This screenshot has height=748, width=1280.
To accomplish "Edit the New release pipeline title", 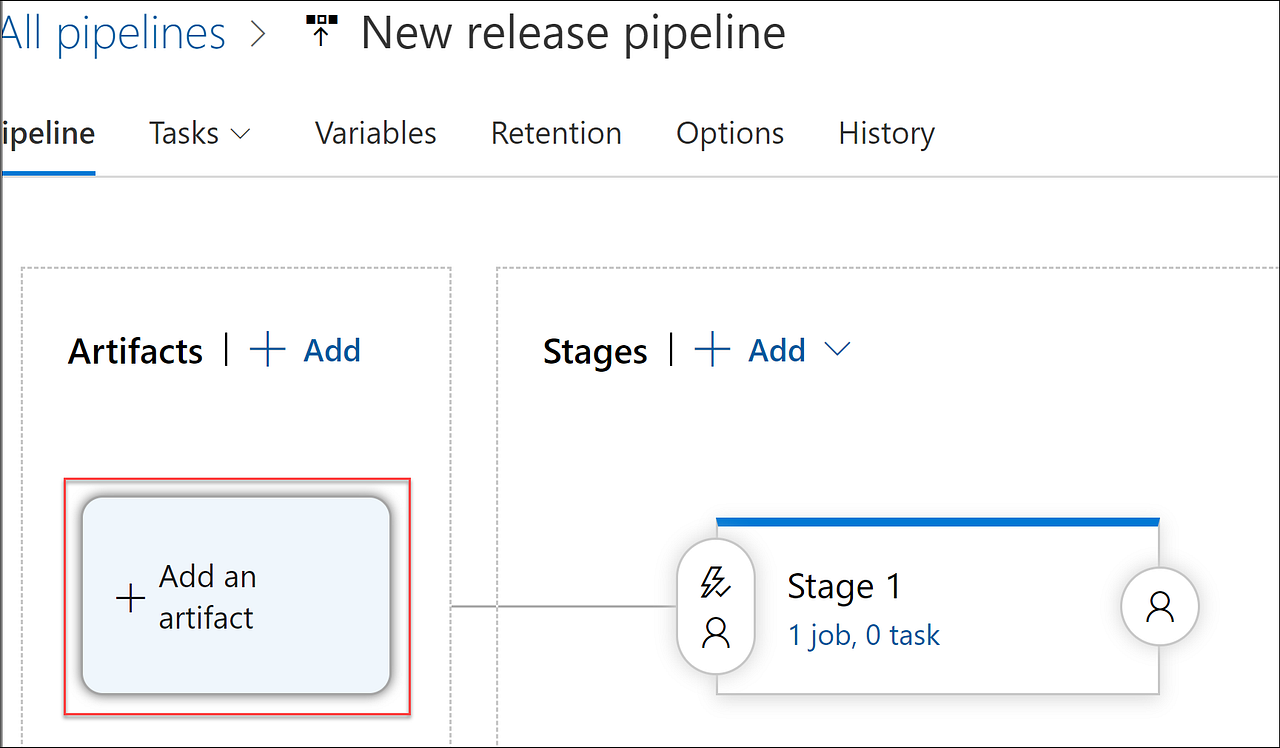I will click(x=573, y=33).
